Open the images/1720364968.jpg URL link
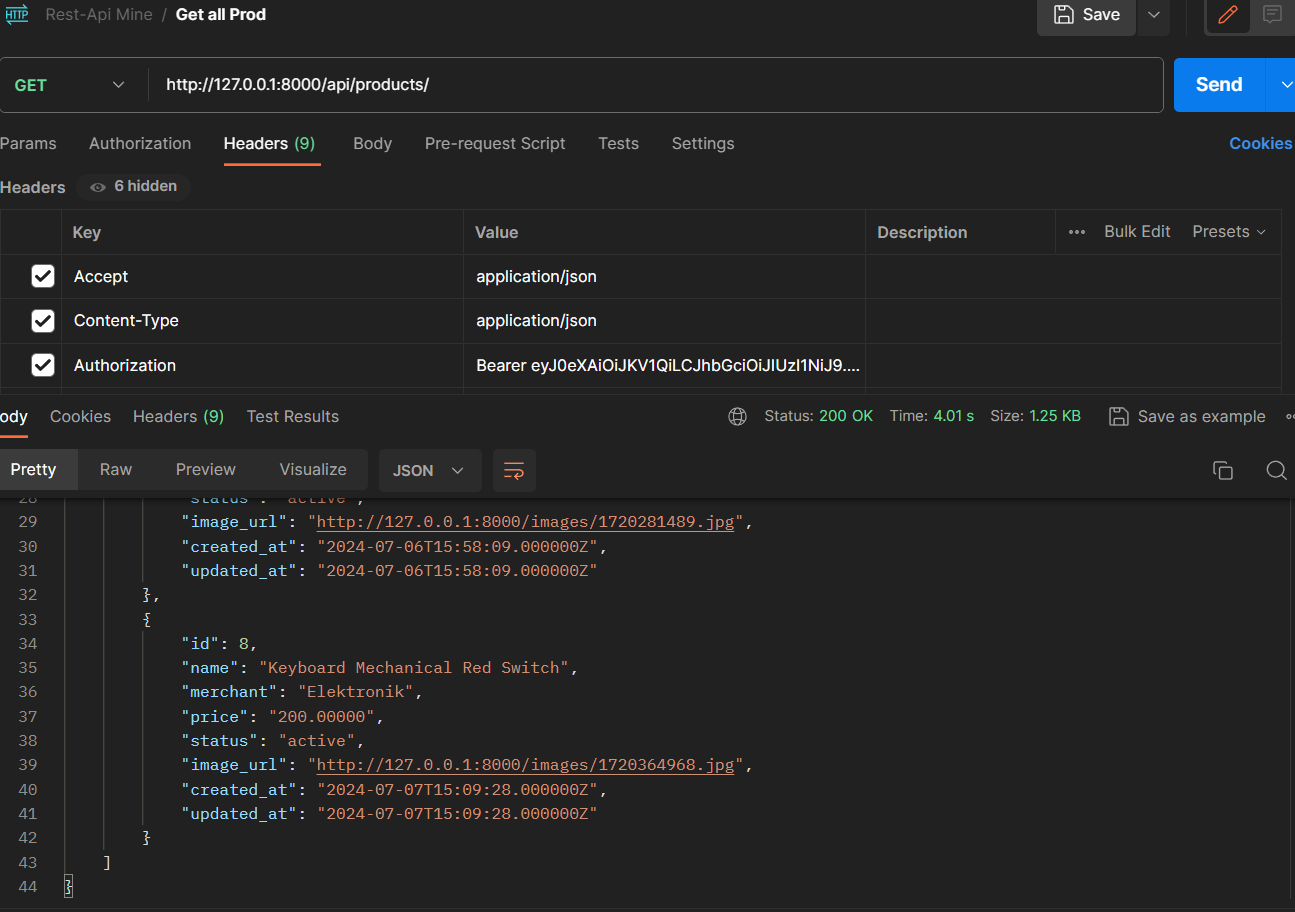Image resolution: width=1295 pixels, height=912 pixels. point(525,765)
